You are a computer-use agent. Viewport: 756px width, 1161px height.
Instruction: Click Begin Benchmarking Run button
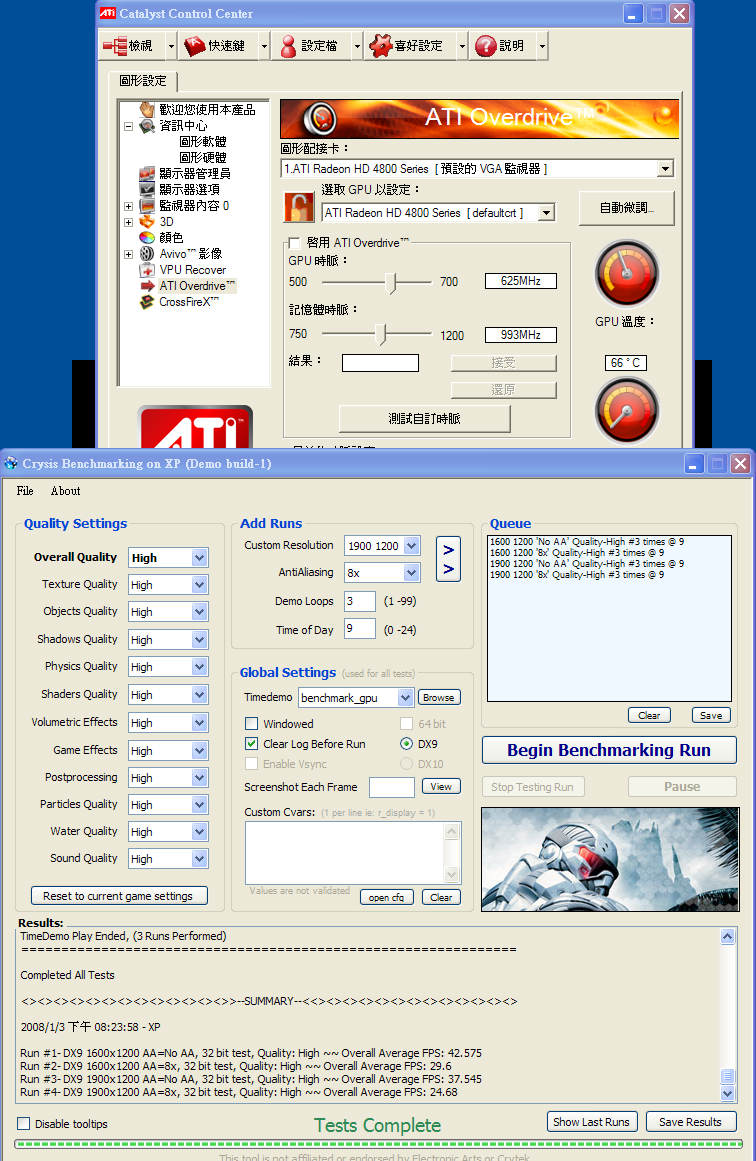[x=608, y=750]
